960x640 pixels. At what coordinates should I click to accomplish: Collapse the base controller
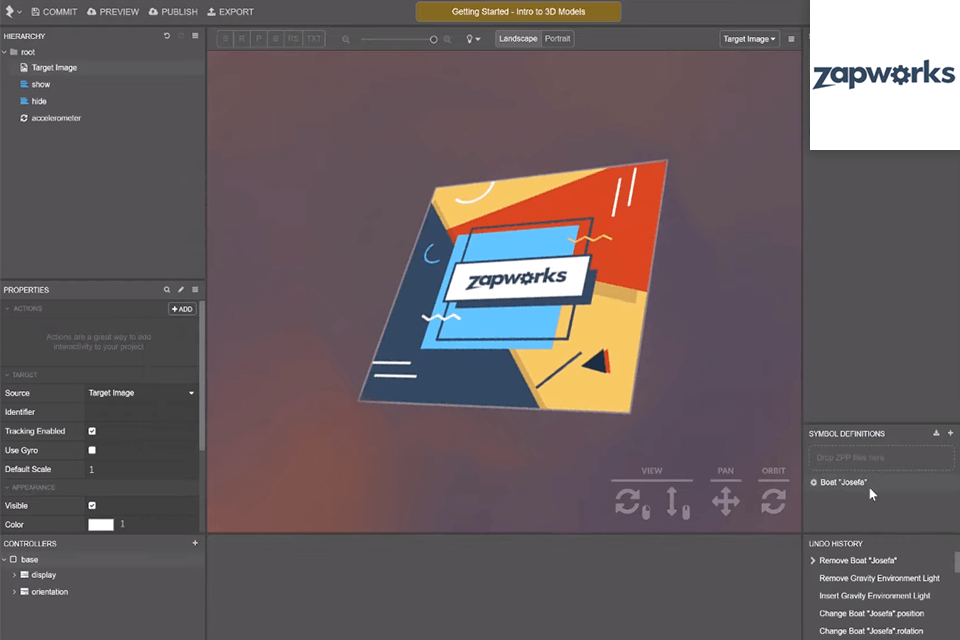pos(5,560)
